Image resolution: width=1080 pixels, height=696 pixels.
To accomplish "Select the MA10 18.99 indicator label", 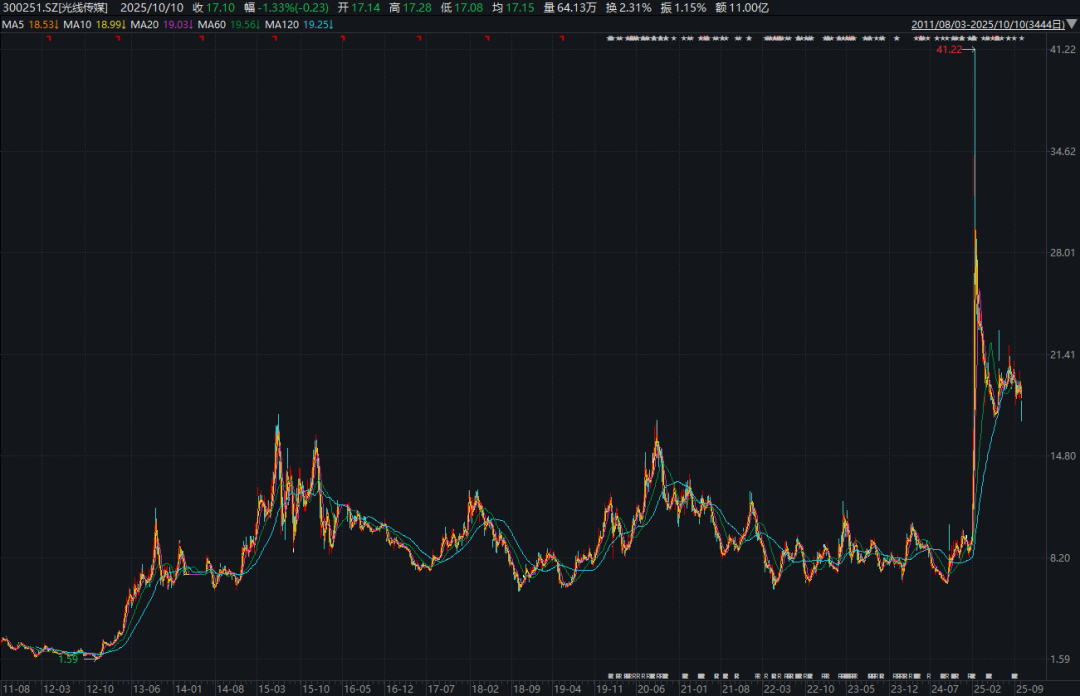I will point(94,24).
